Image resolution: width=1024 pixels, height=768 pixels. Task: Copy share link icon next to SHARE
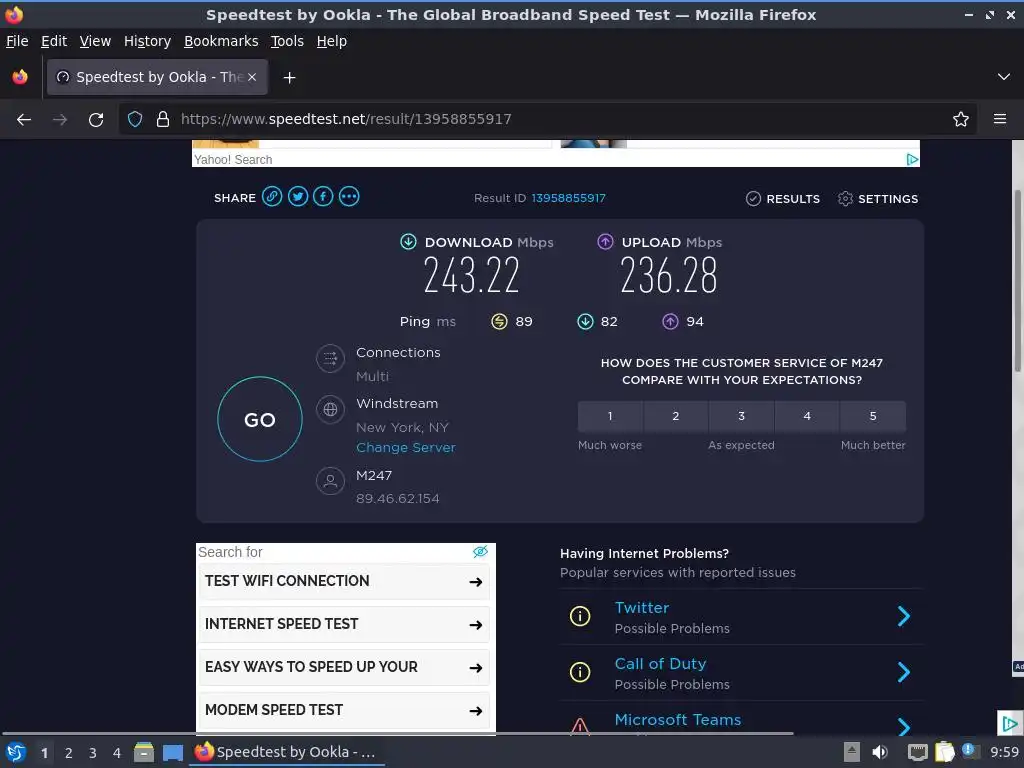coord(272,197)
